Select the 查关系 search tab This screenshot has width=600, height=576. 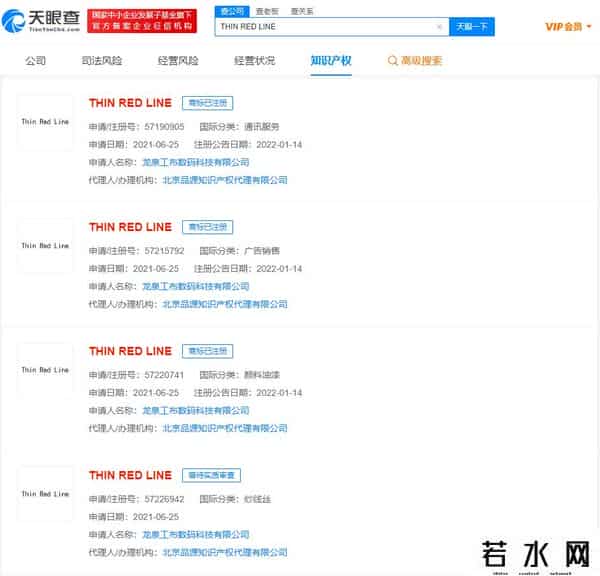(x=302, y=11)
